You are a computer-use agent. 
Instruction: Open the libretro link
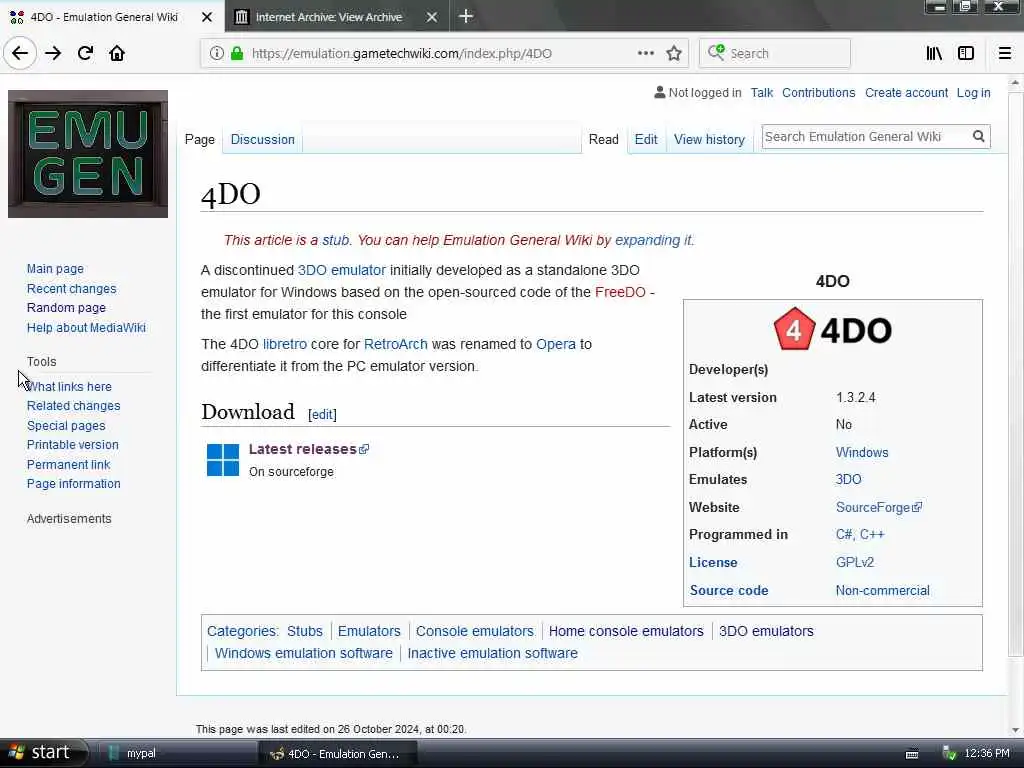tap(285, 344)
